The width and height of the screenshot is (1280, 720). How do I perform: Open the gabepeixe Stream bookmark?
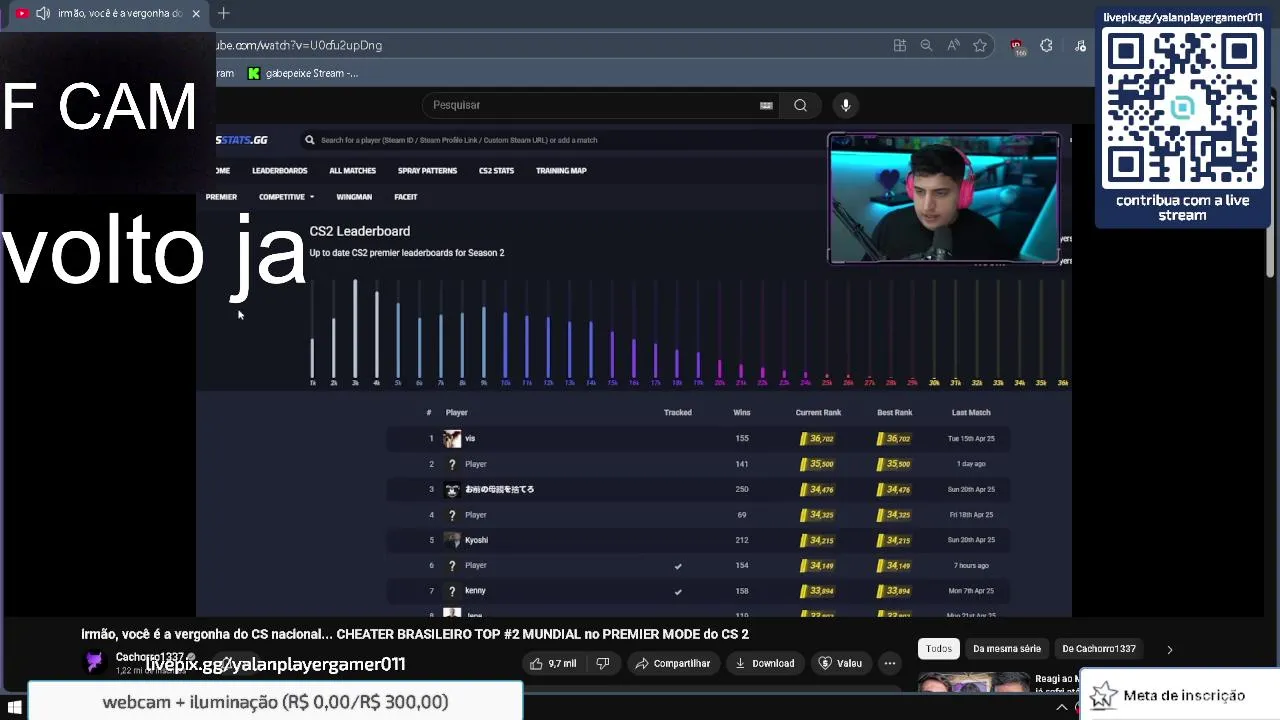[303, 73]
